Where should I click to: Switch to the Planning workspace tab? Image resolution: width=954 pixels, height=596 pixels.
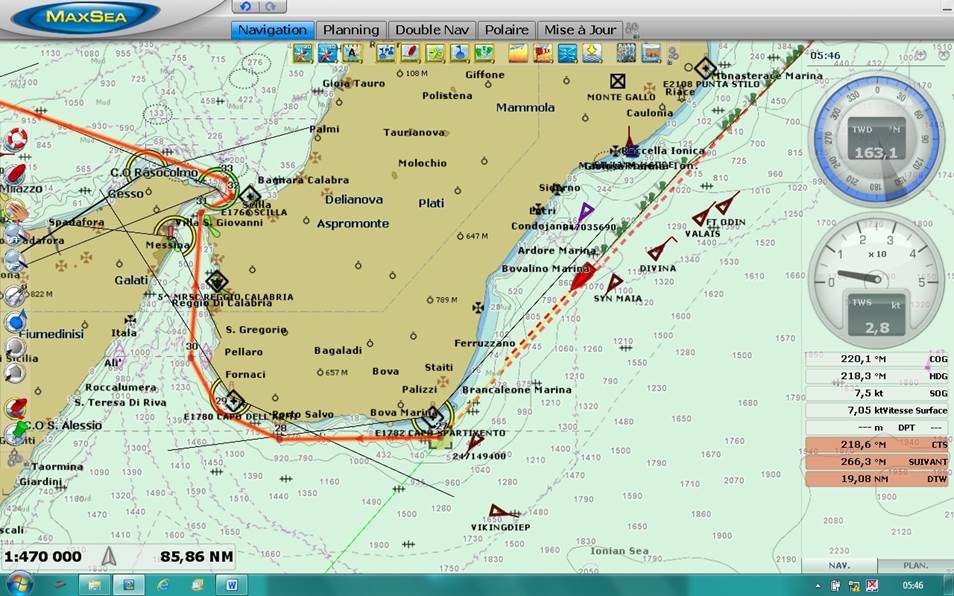pos(350,30)
